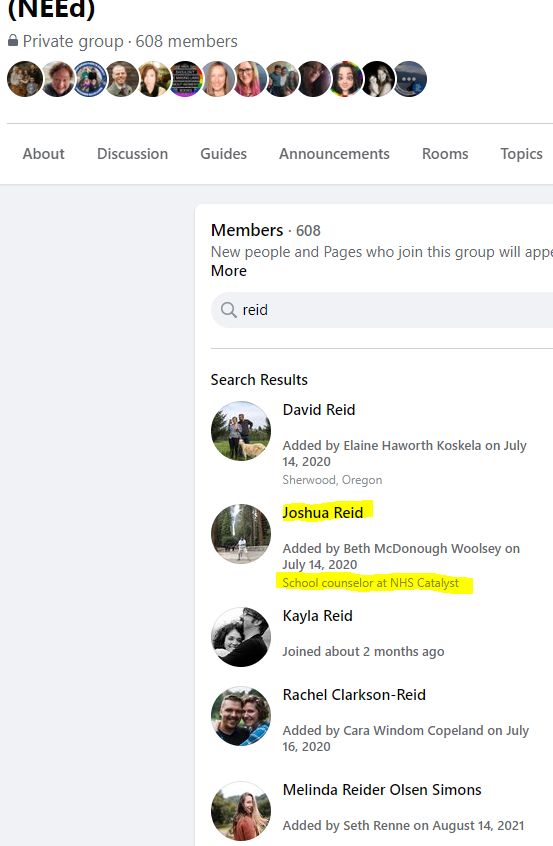This screenshot has width=553, height=846.
Task: Click the magnifier icon in member search
Action: coord(229,310)
